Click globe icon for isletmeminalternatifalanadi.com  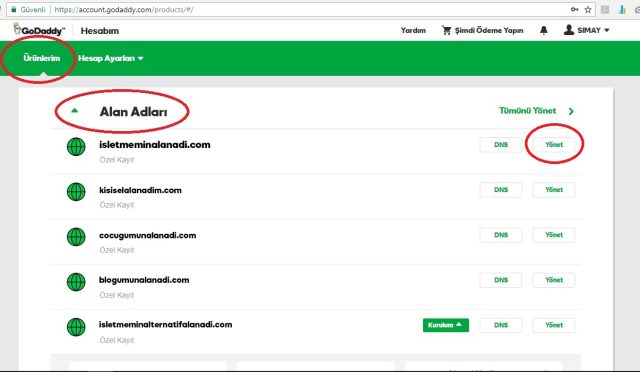pyautogui.click(x=76, y=327)
